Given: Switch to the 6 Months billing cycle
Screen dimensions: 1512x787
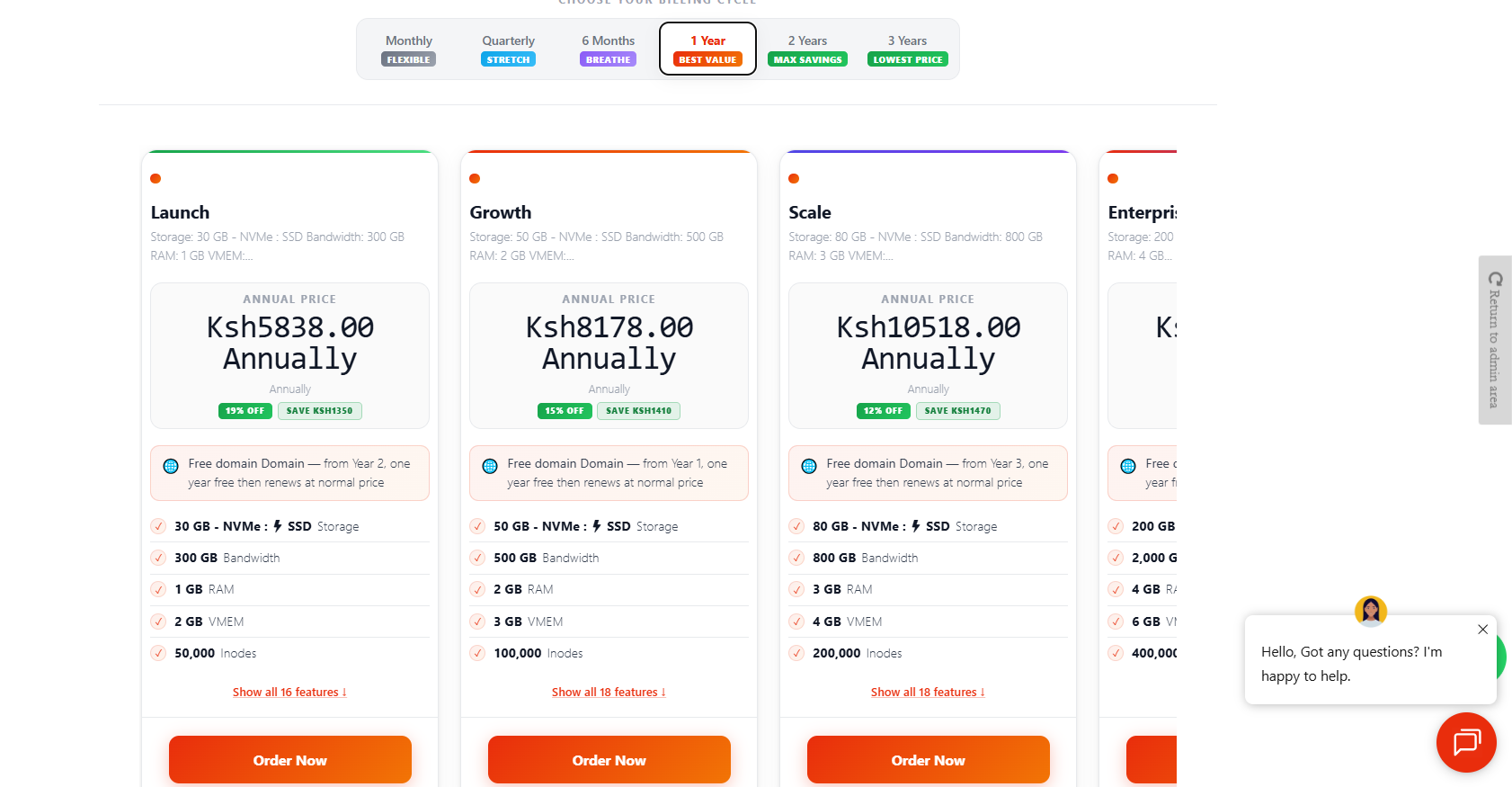Looking at the screenshot, I should [x=608, y=49].
